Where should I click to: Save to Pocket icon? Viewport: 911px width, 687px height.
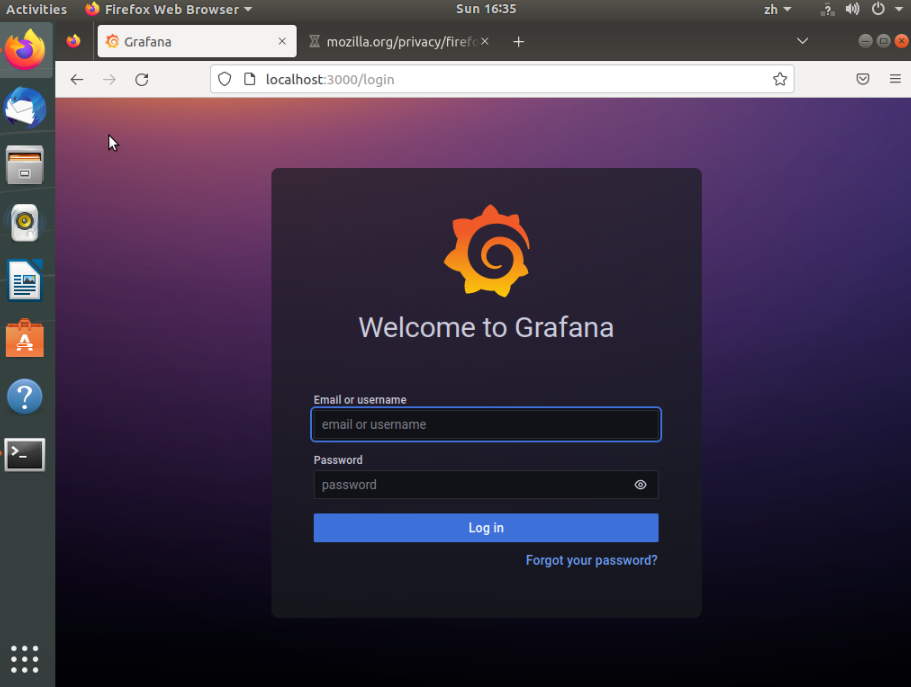point(863,79)
